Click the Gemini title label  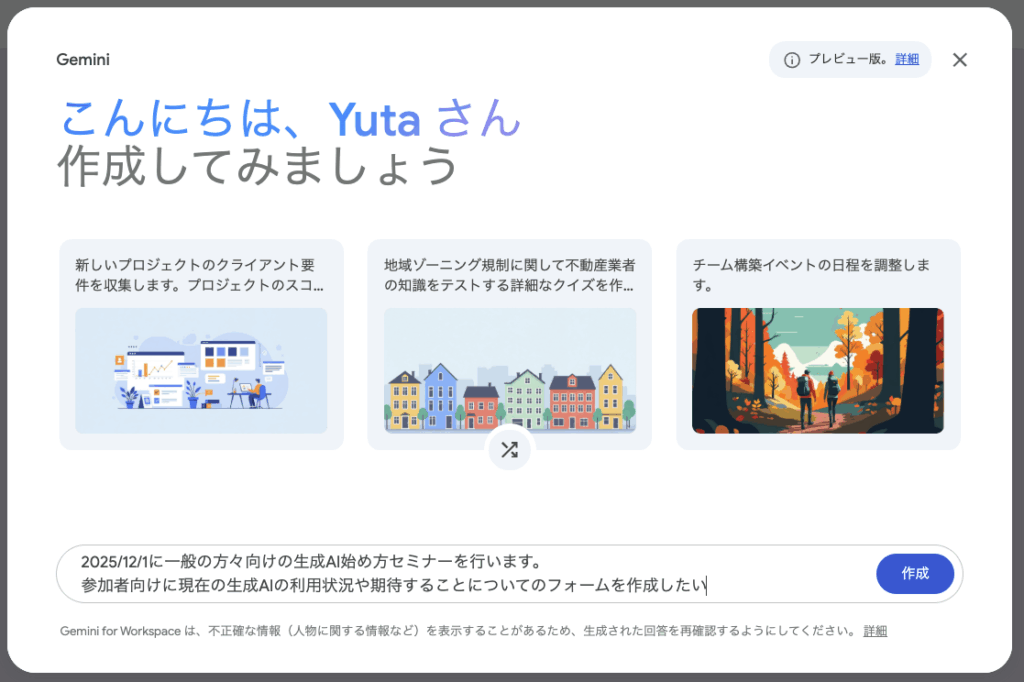pos(83,60)
